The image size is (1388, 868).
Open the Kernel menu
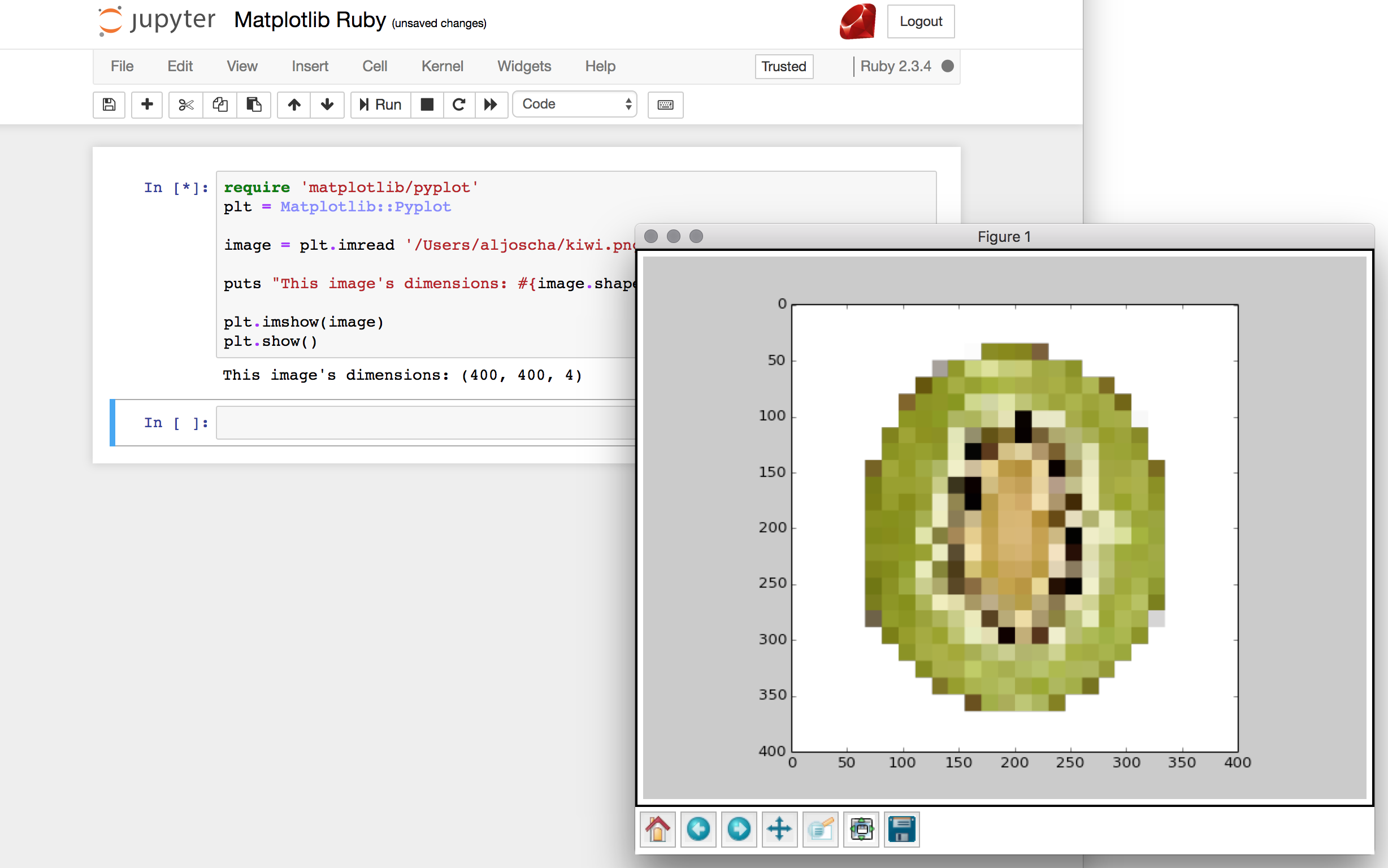(442, 66)
